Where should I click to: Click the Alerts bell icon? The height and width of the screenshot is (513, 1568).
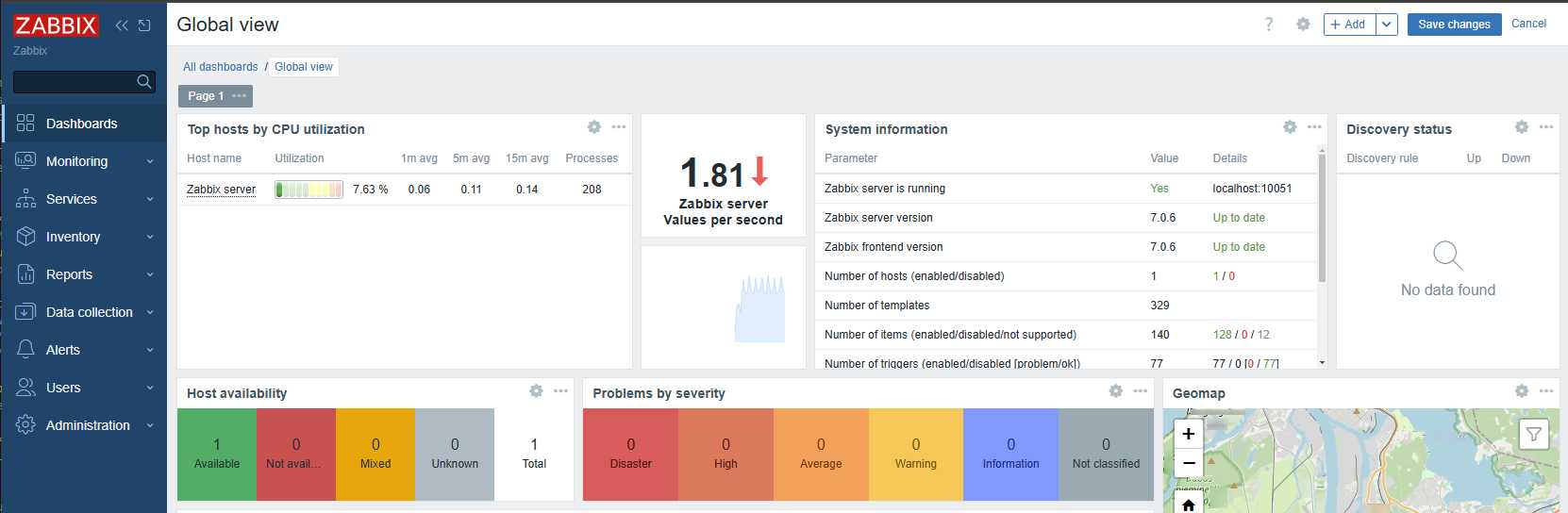point(25,349)
